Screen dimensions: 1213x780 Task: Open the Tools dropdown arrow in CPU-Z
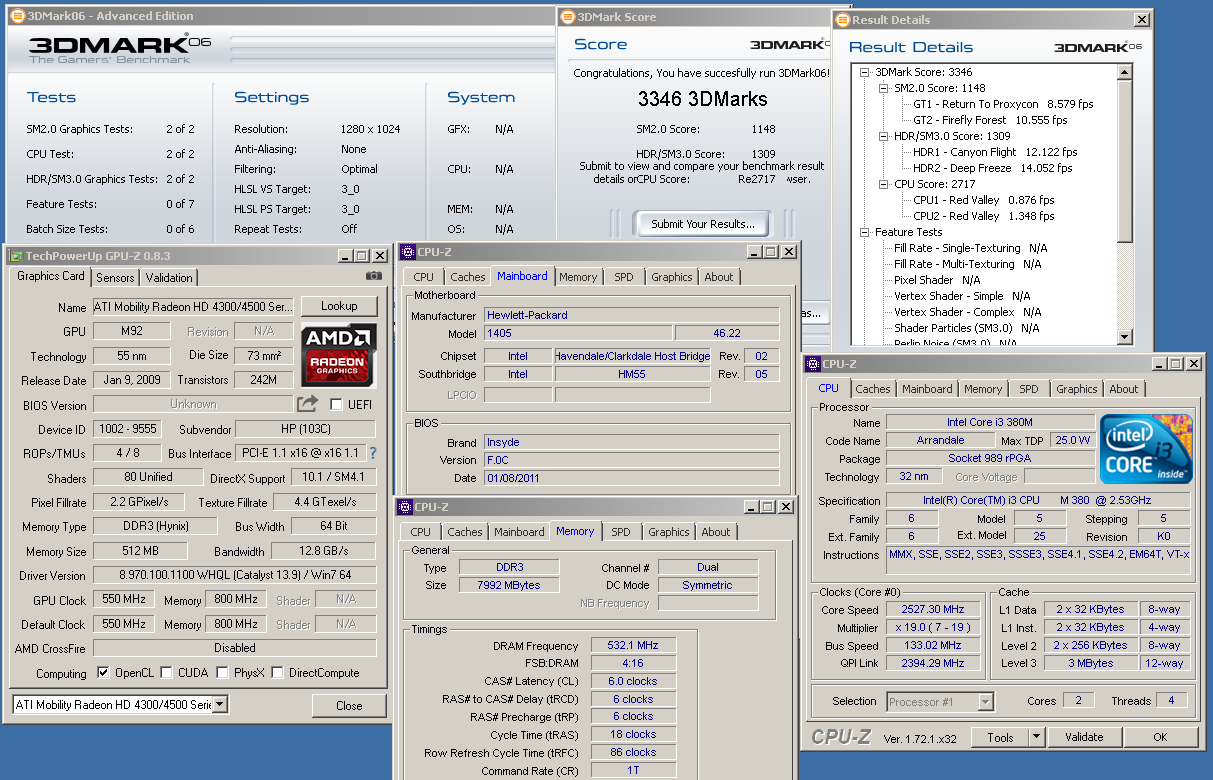tap(1036, 737)
